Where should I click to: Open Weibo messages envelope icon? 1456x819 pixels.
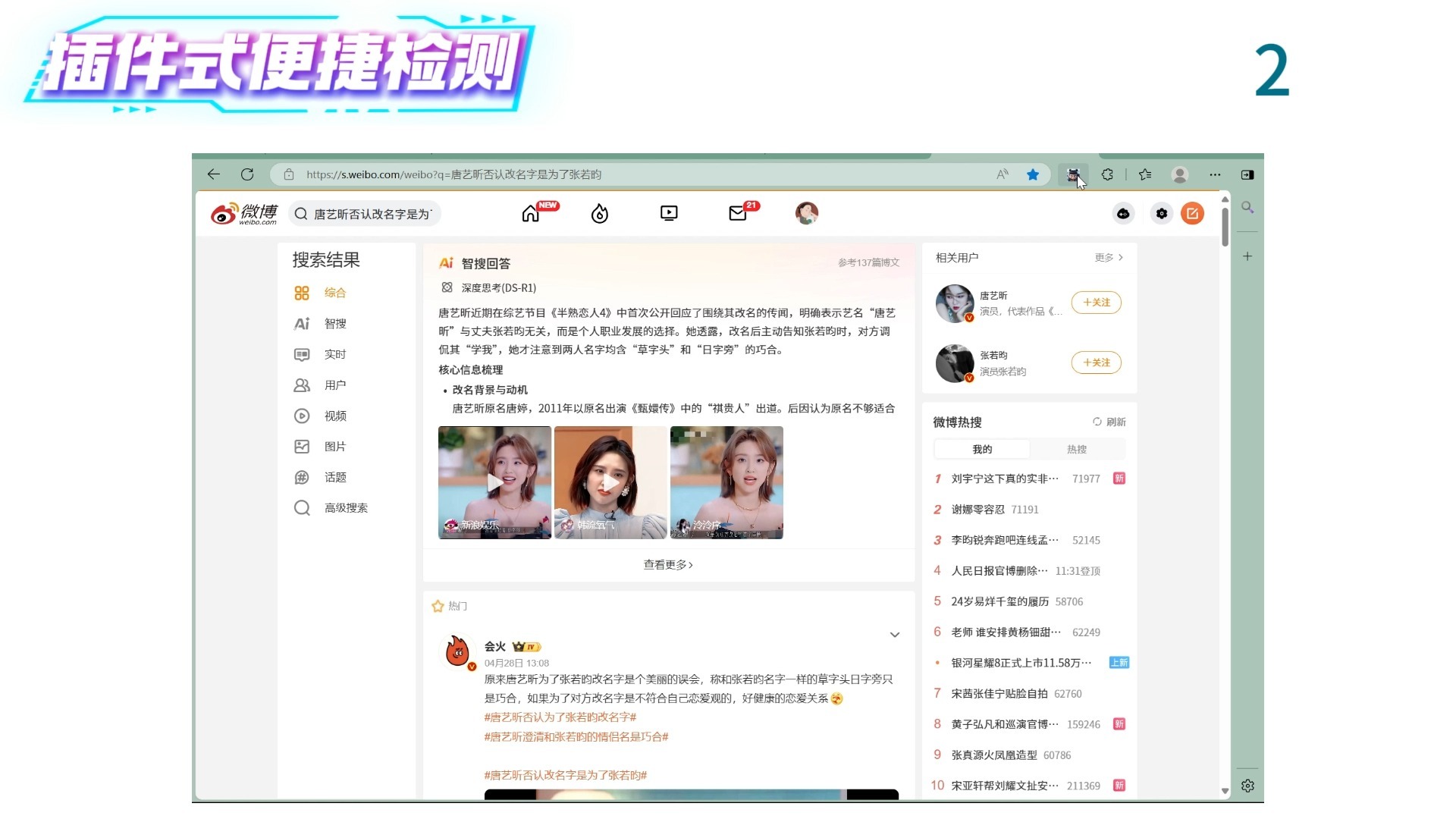(738, 214)
